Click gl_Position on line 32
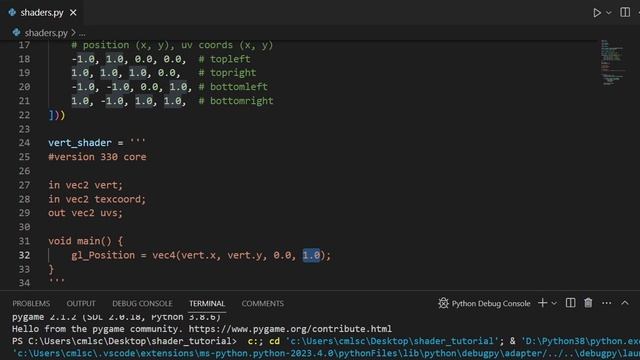 pos(103,256)
